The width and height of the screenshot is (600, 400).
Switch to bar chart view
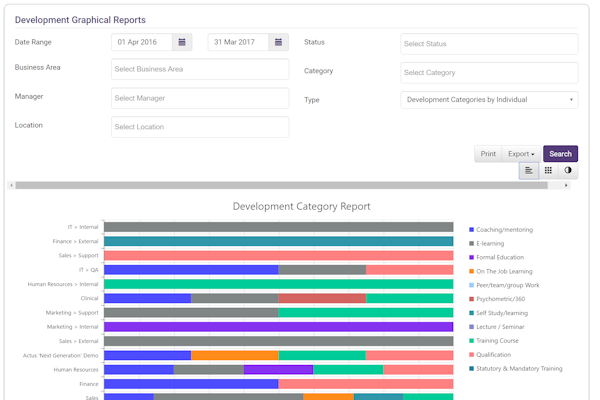click(528, 170)
